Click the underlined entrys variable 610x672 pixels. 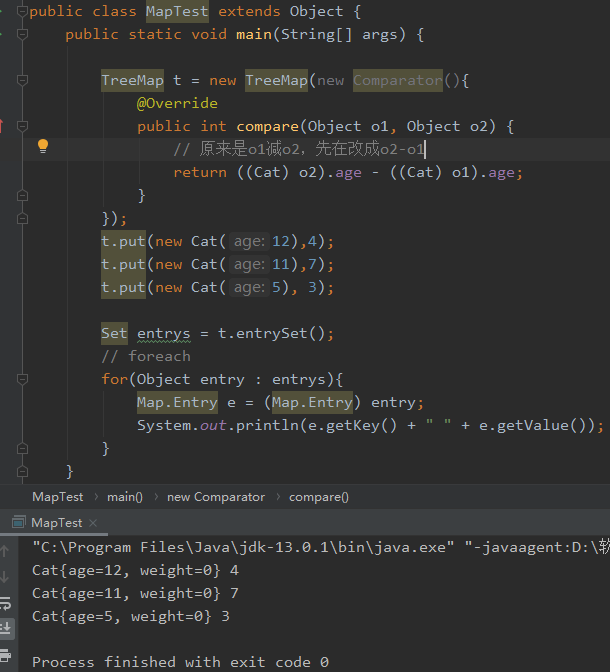[163, 333]
